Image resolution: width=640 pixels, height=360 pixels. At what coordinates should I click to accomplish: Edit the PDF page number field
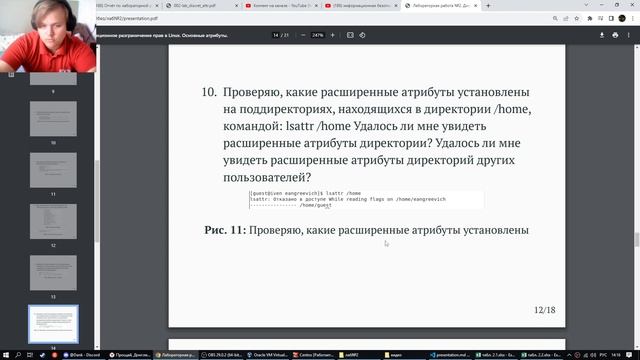click(276, 36)
